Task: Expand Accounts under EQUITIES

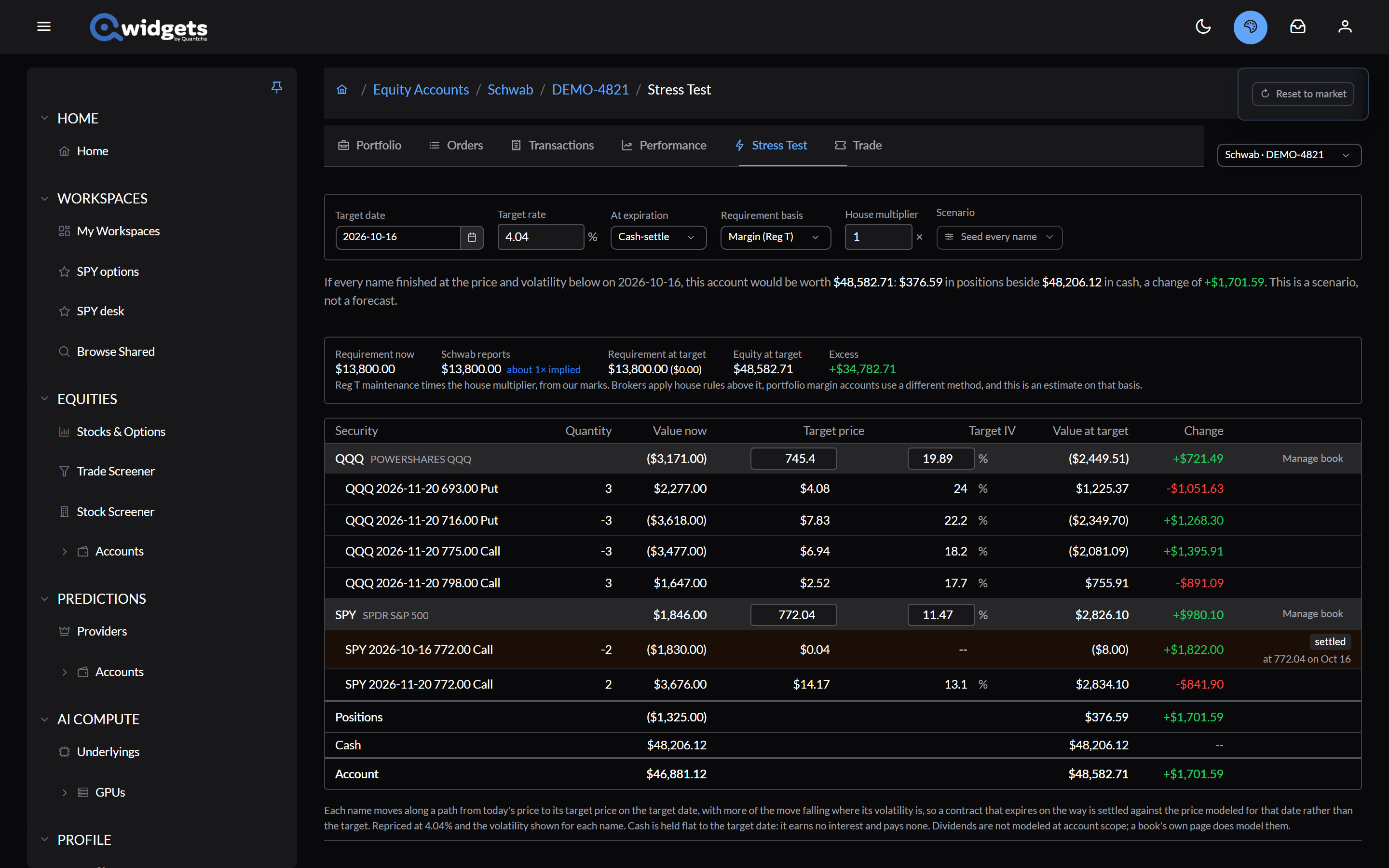Action: tap(64, 552)
